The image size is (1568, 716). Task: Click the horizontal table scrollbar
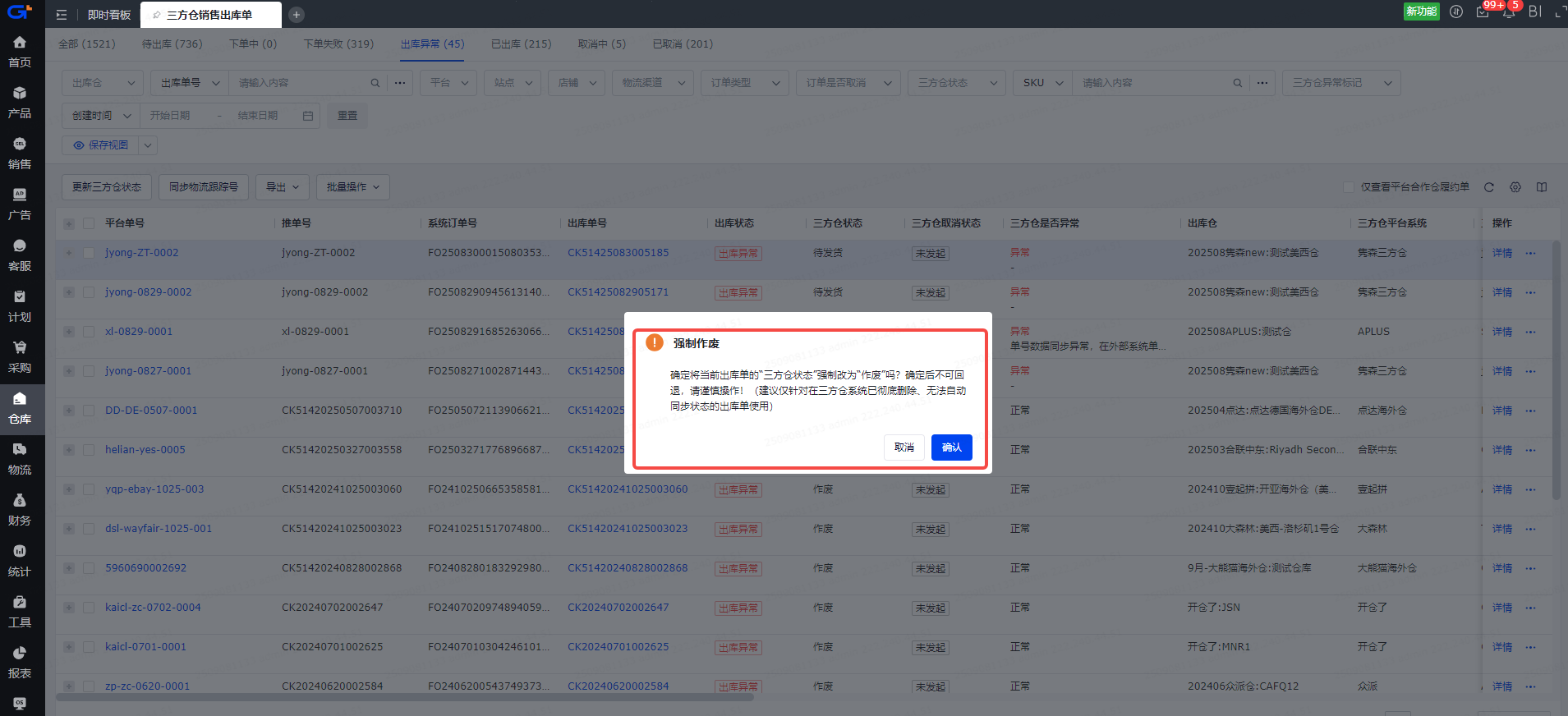coord(405,697)
